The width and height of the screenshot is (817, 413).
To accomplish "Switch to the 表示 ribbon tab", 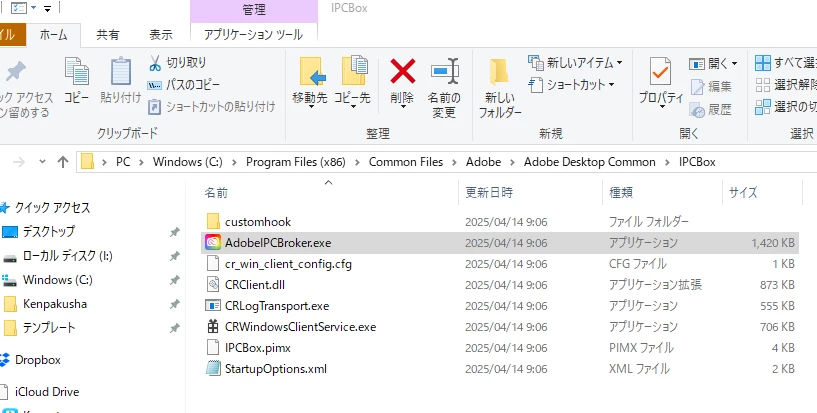I will [x=160, y=35].
